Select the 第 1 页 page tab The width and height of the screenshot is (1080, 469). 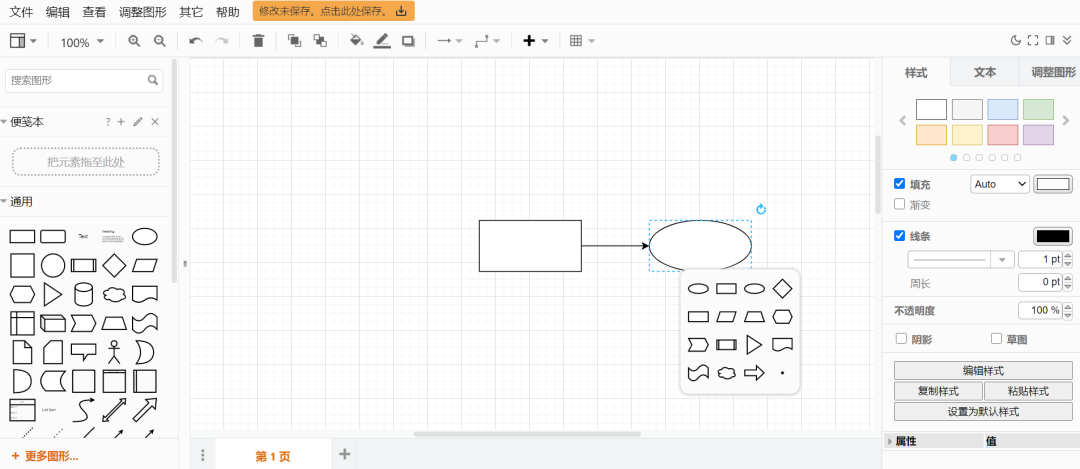(273, 456)
